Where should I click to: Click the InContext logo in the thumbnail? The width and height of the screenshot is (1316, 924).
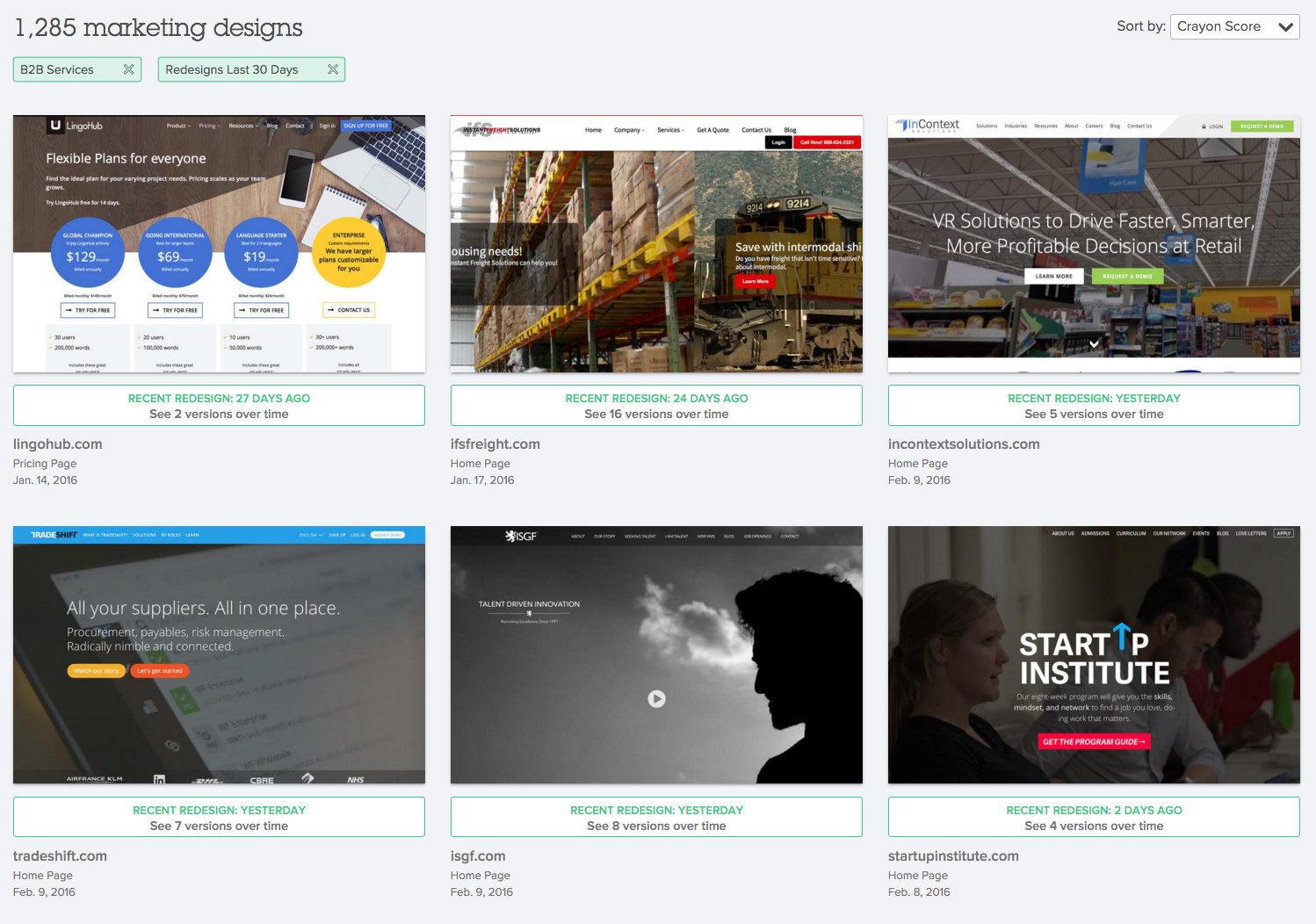tap(928, 126)
